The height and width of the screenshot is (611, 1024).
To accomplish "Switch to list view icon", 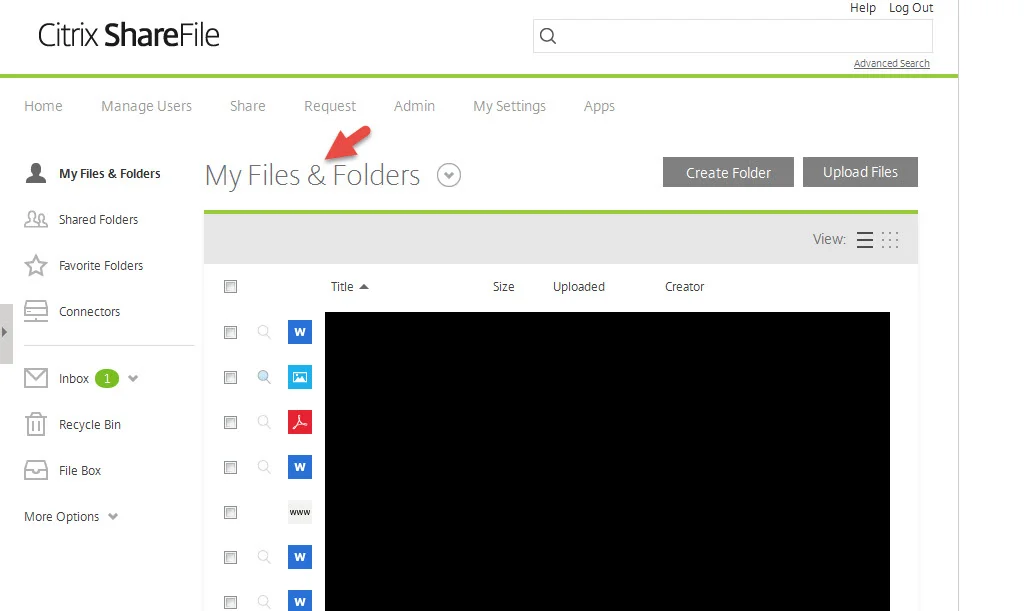I will [865, 240].
